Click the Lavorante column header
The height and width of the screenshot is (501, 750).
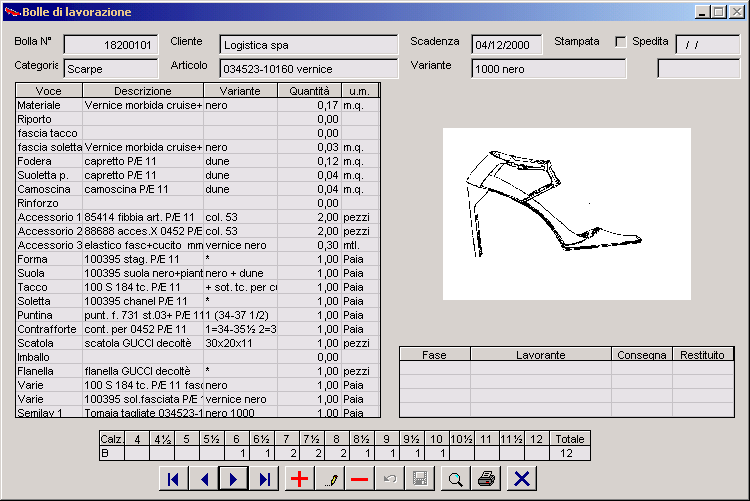(x=540, y=355)
